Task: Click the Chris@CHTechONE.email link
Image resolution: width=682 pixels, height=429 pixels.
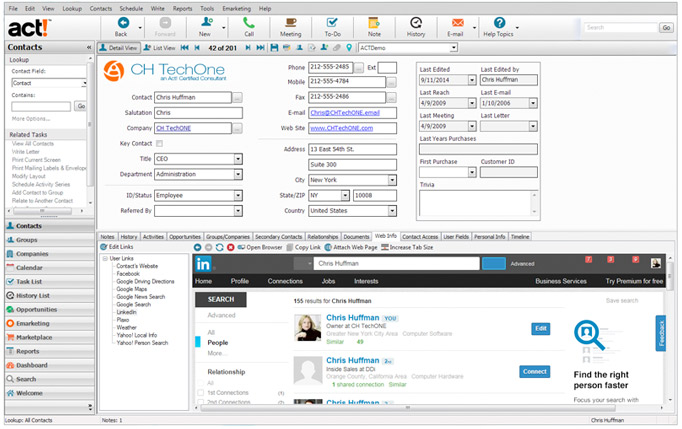Action: coord(345,113)
